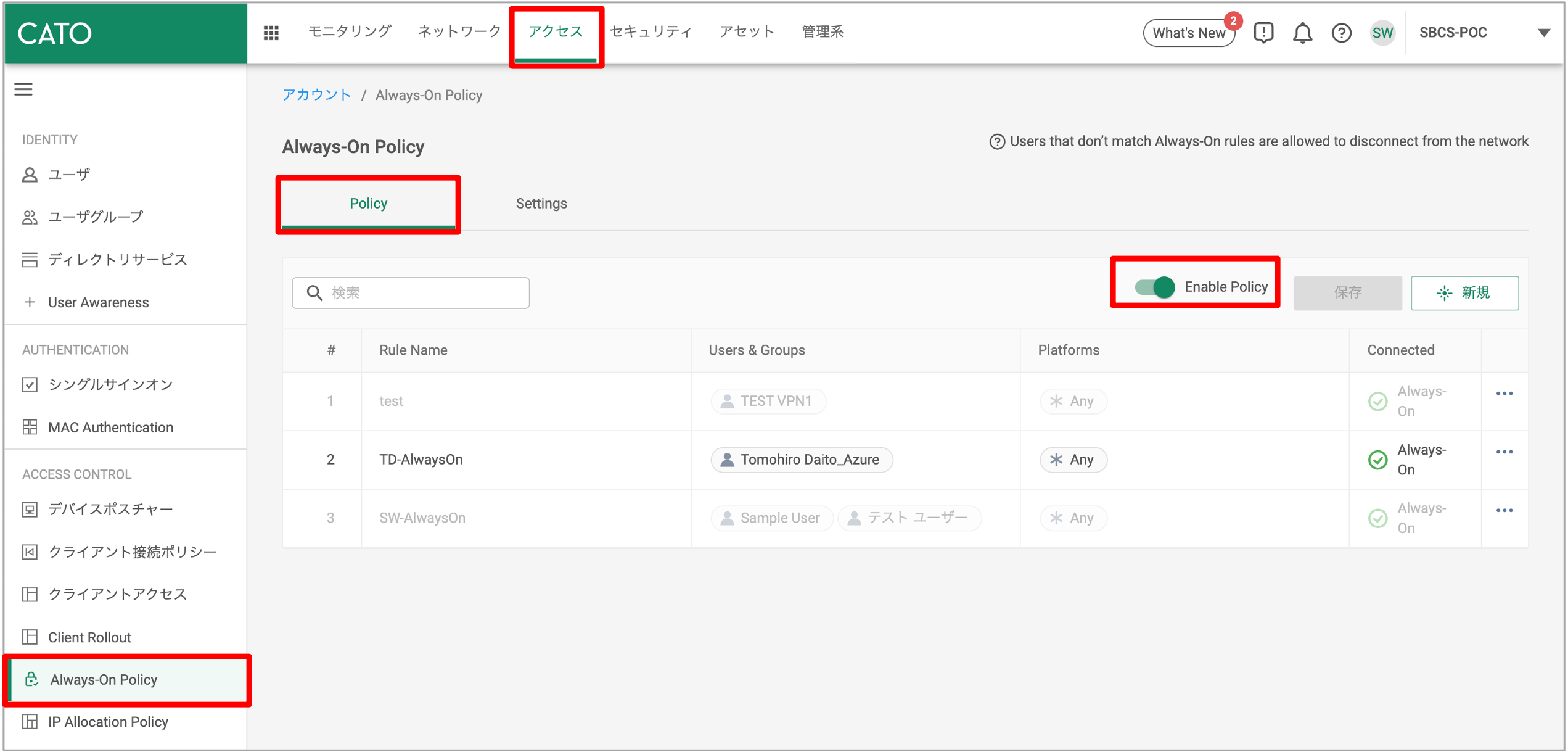
Task: Open ユーザ in the sidebar
Action: pyautogui.click(x=126, y=175)
